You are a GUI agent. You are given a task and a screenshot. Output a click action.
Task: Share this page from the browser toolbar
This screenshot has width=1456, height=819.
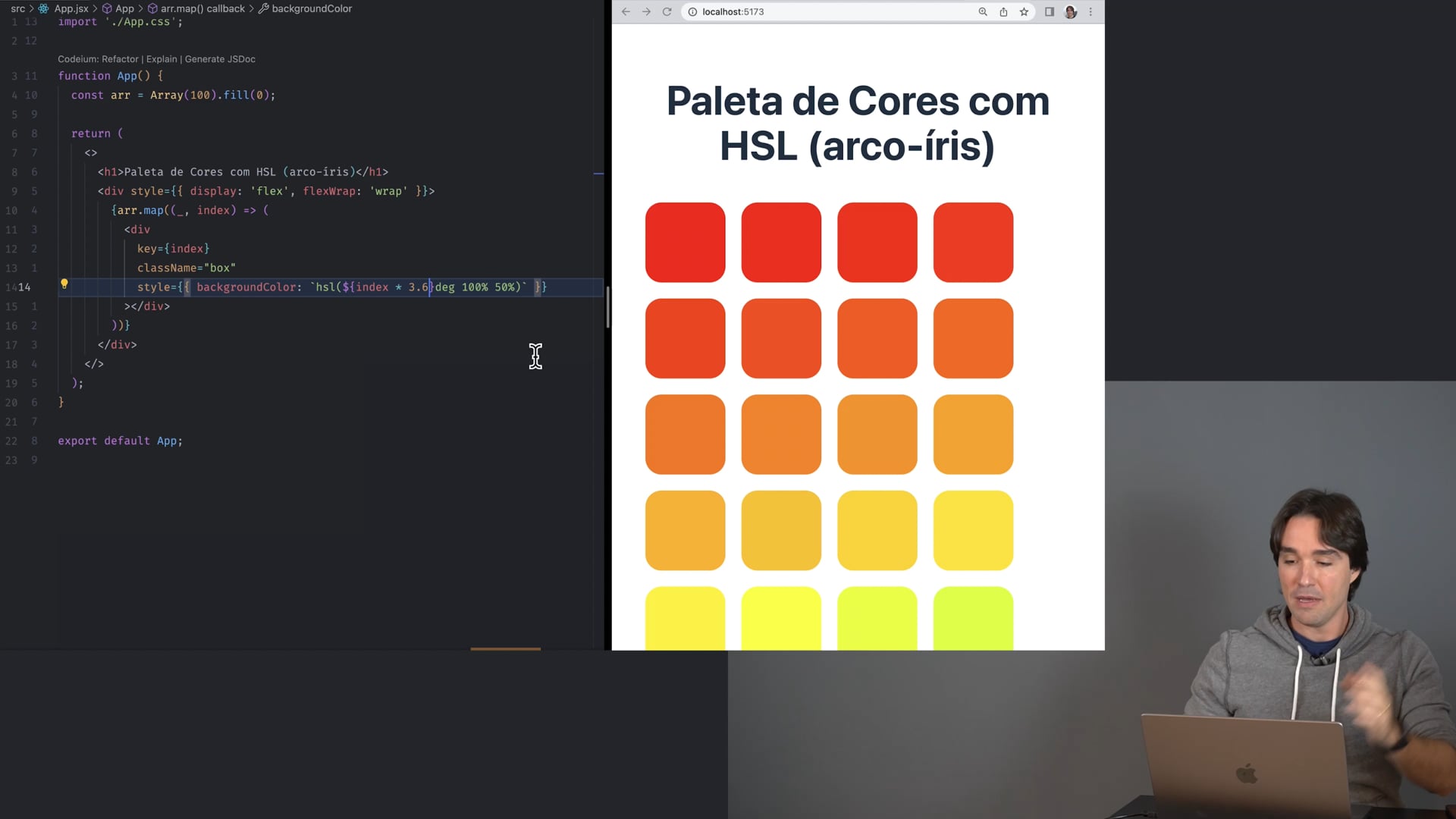[1003, 11]
